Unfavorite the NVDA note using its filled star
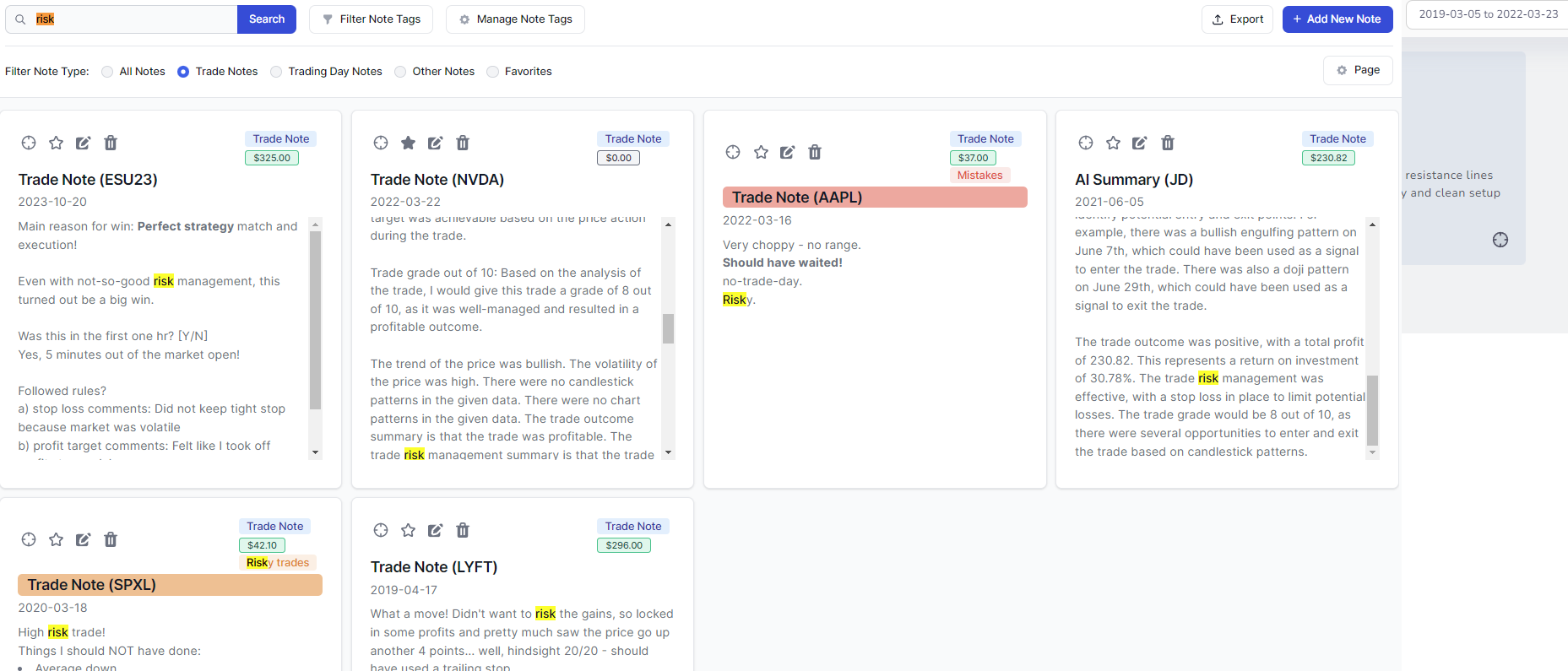The image size is (1568, 671). [408, 143]
